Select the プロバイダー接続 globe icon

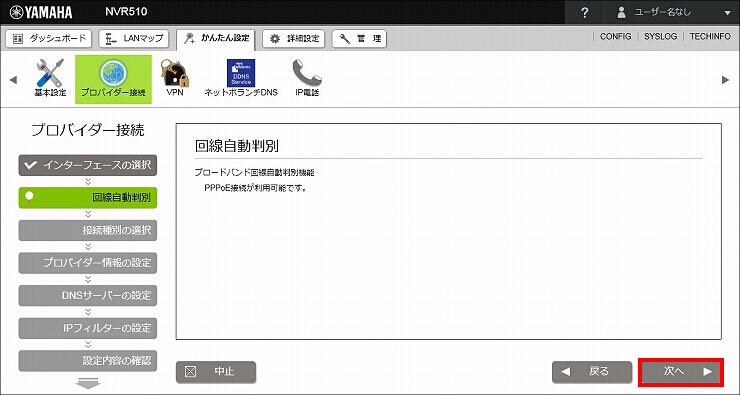[113, 79]
